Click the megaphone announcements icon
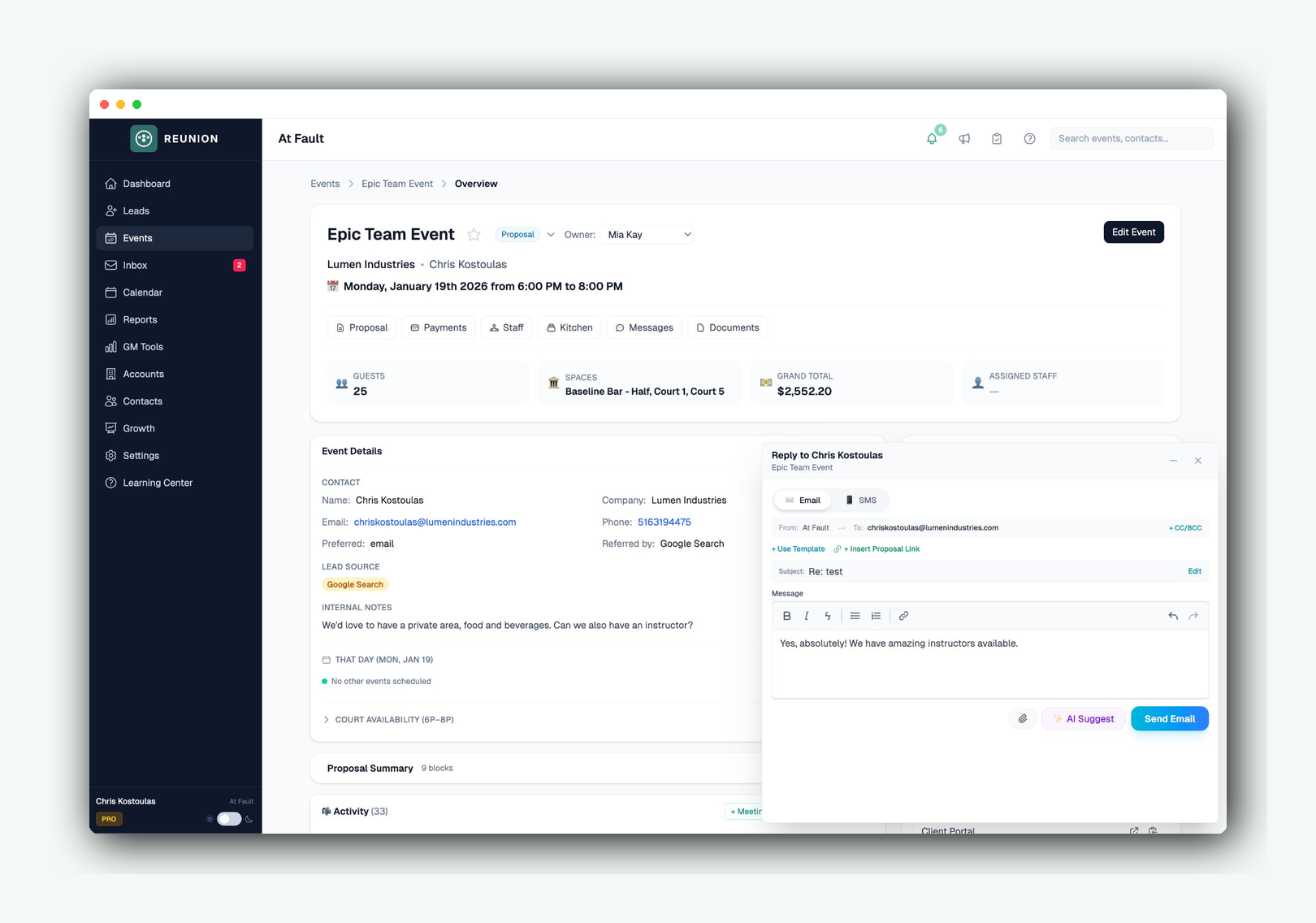1316x923 pixels. click(964, 138)
